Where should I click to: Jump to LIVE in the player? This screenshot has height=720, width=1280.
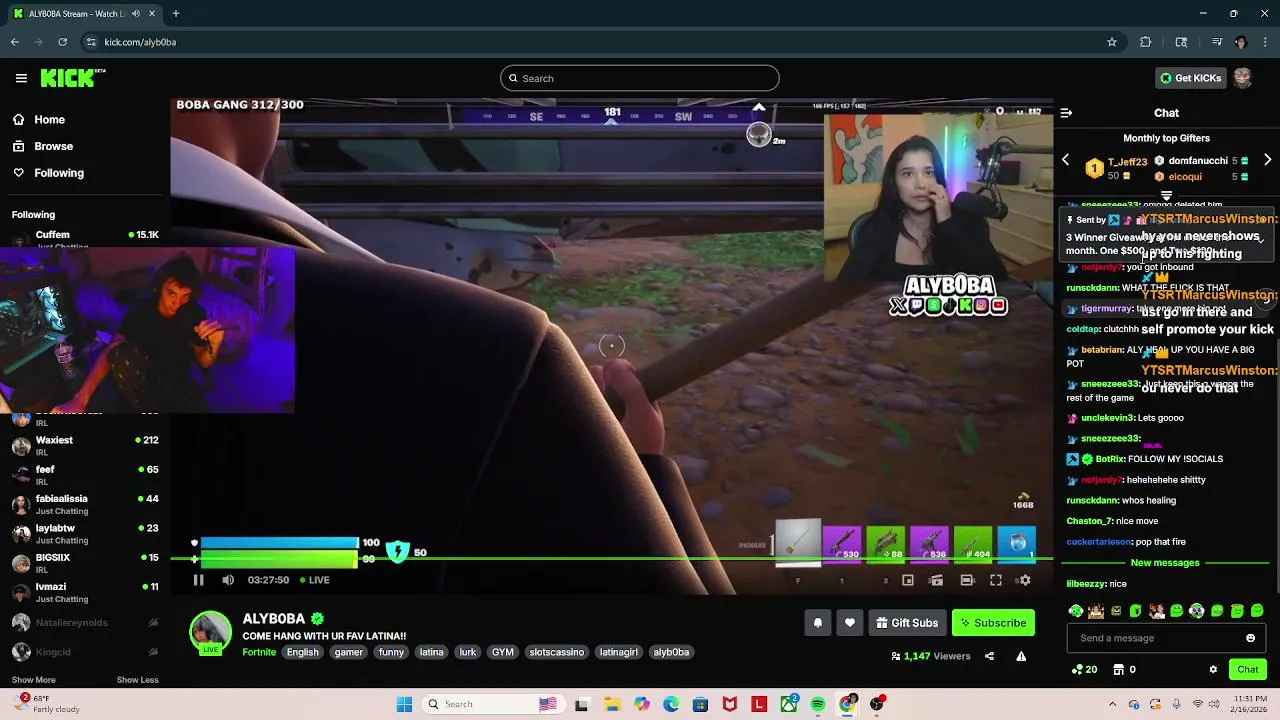315,580
